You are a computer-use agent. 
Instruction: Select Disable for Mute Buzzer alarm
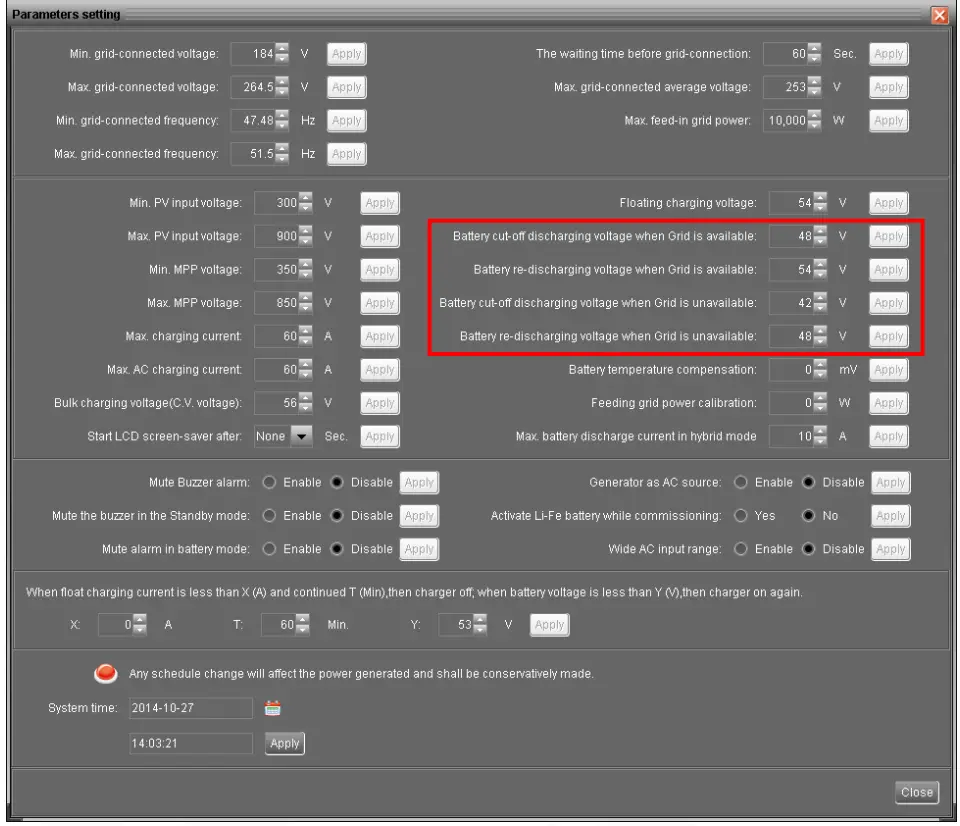(337, 482)
